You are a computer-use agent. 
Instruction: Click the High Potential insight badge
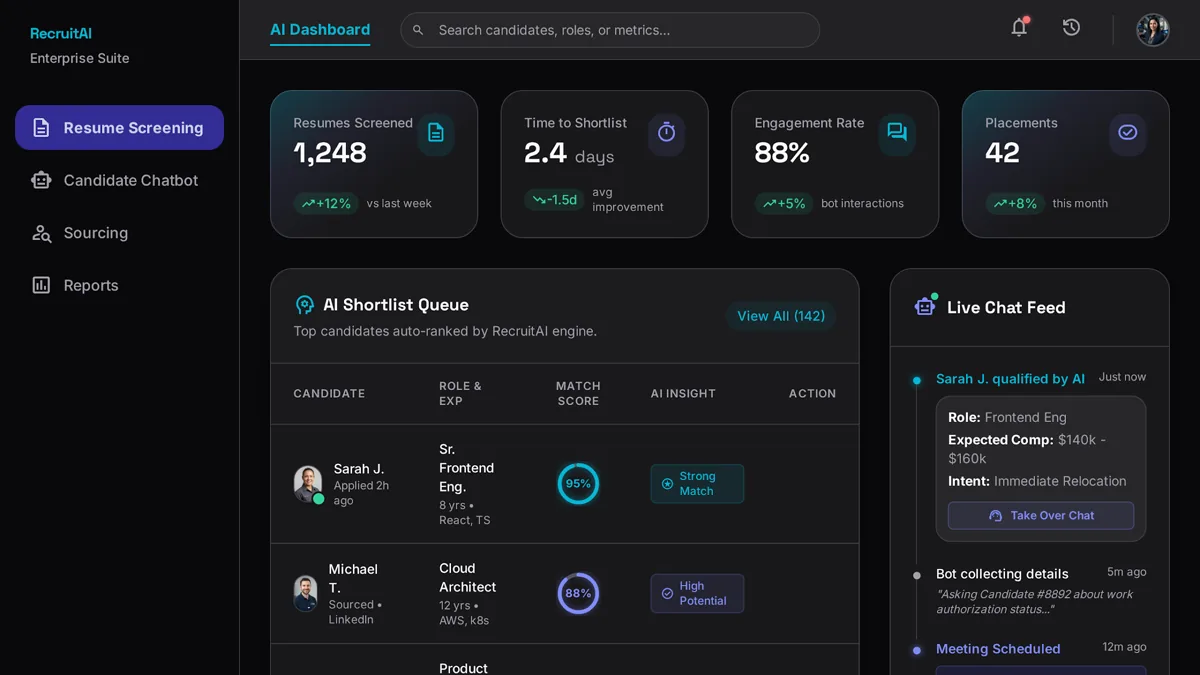point(697,593)
